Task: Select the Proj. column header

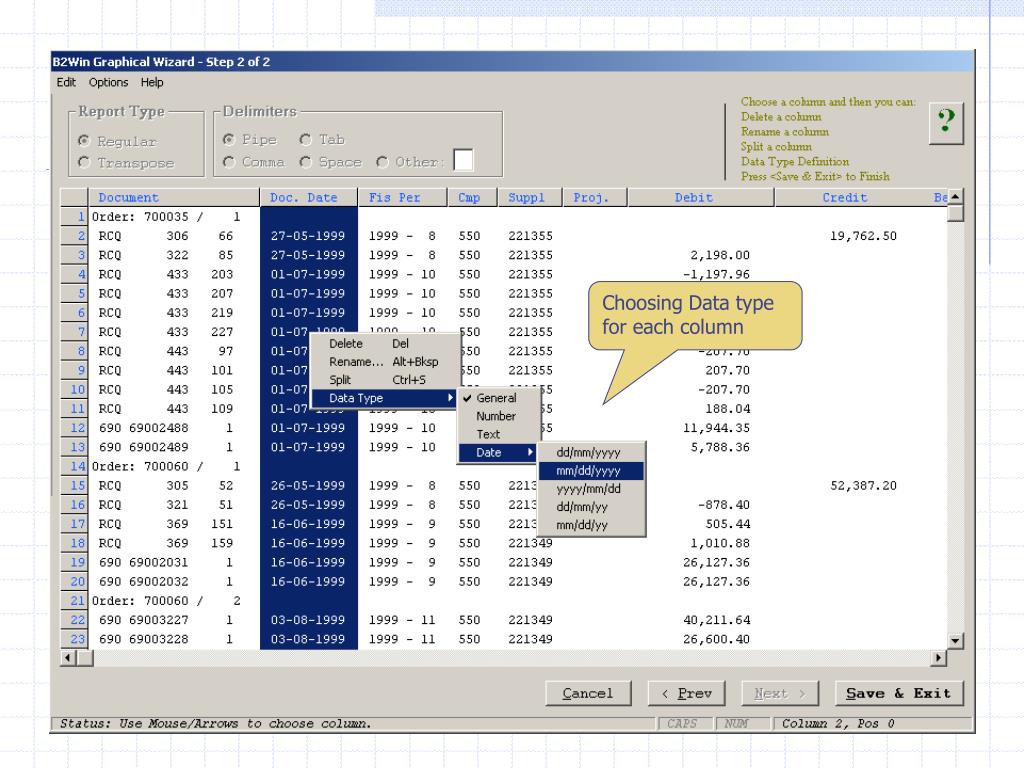Action: click(x=595, y=197)
